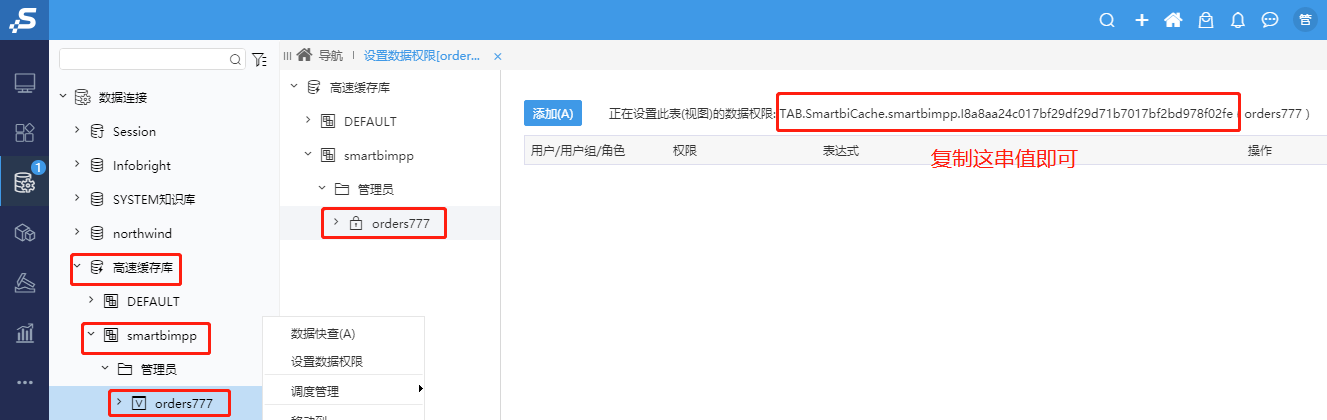
Task: Open the analysis sketch module in sidebar
Action: (25, 283)
